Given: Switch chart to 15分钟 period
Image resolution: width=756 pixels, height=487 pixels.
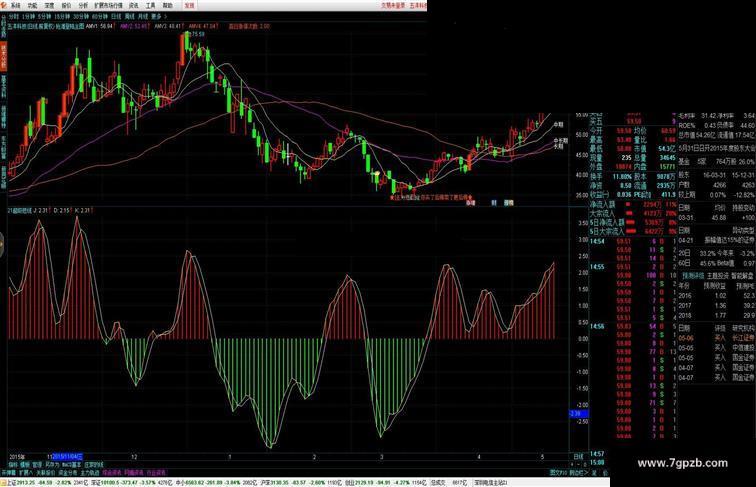Looking at the screenshot, I should 62,16.
